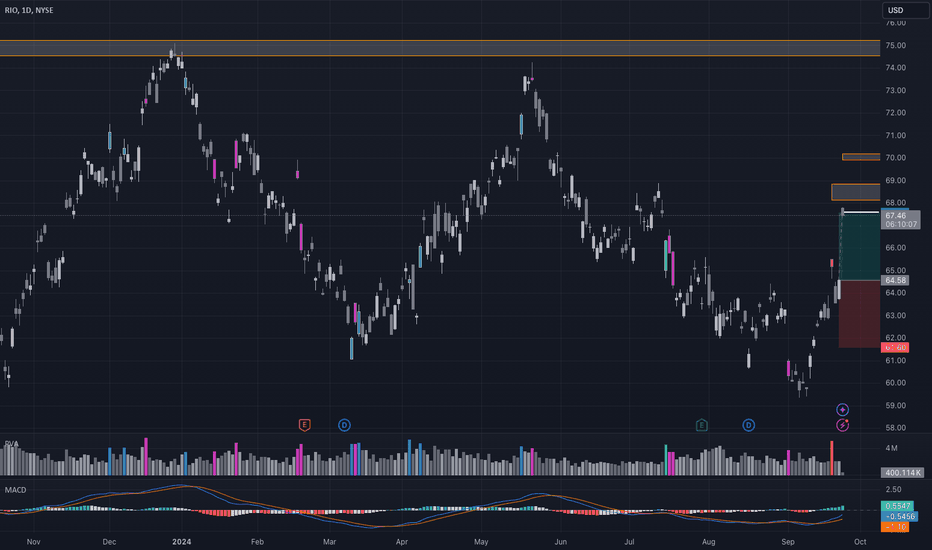The height and width of the screenshot is (550, 932).
Task: Click the Aug label on the time axis
Action: click(x=709, y=542)
